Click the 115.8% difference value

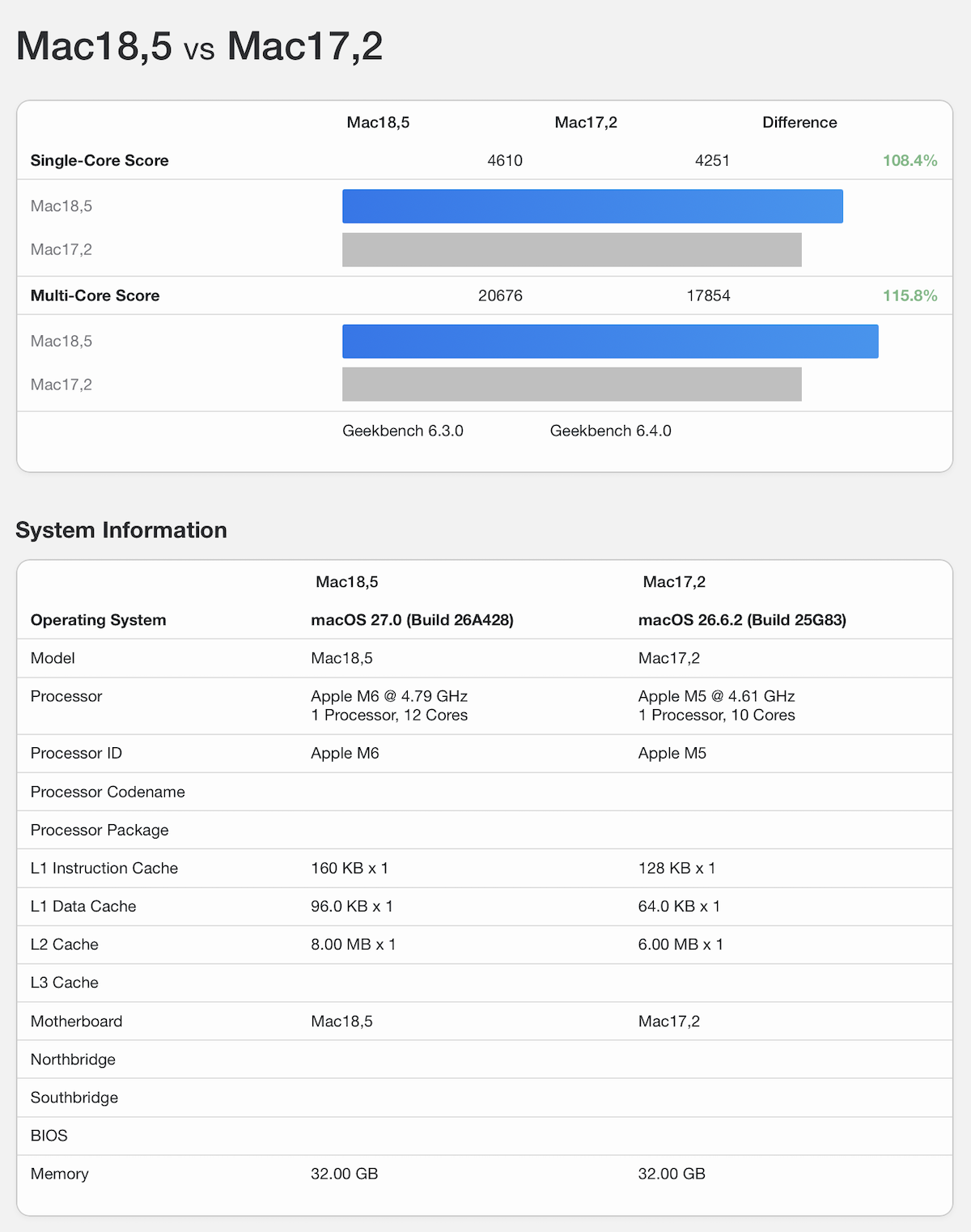(x=910, y=295)
